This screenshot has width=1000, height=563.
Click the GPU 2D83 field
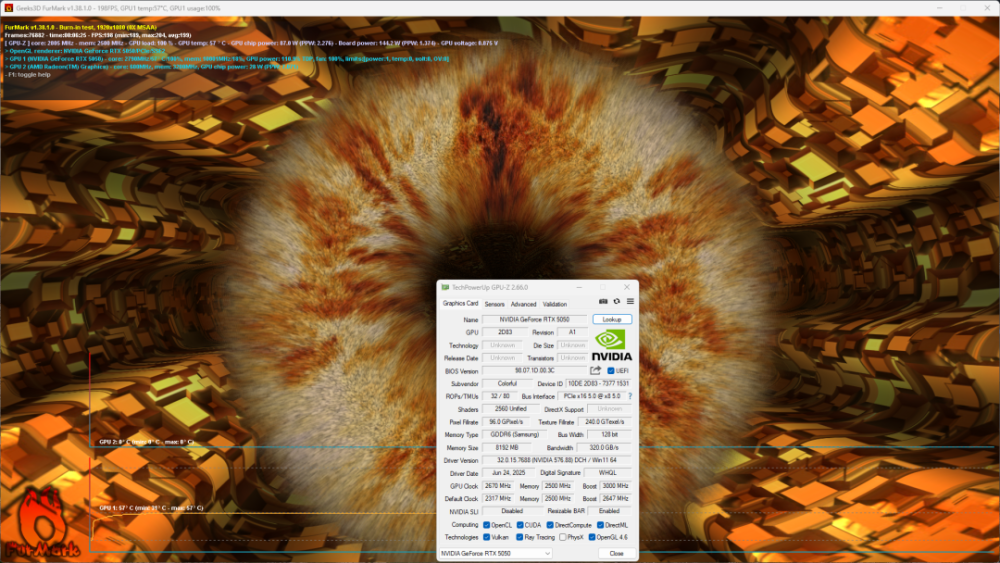pyautogui.click(x=505, y=332)
